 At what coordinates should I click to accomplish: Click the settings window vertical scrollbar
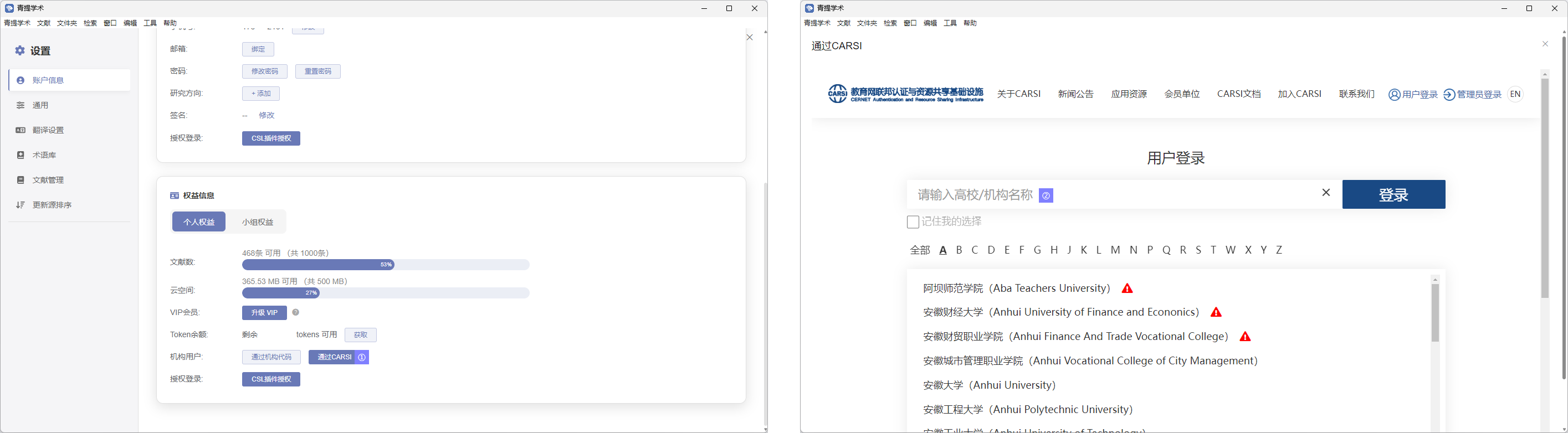[x=765, y=304]
